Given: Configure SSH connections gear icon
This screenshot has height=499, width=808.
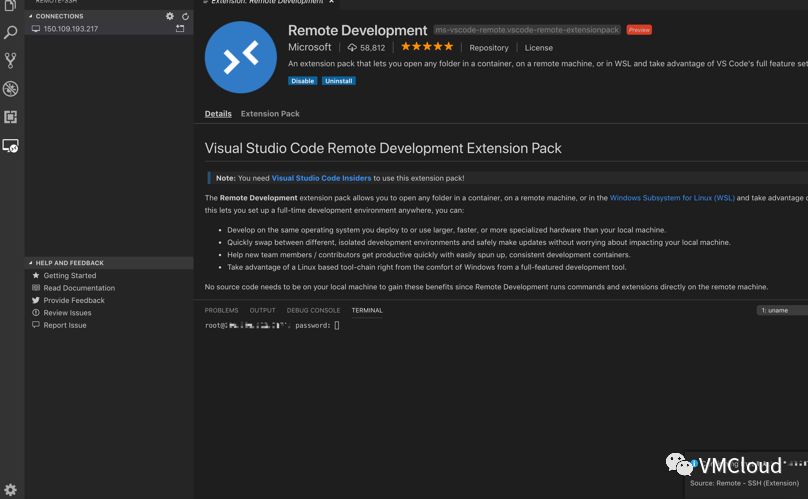Looking at the screenshot, I should click(x=170, y=16).
